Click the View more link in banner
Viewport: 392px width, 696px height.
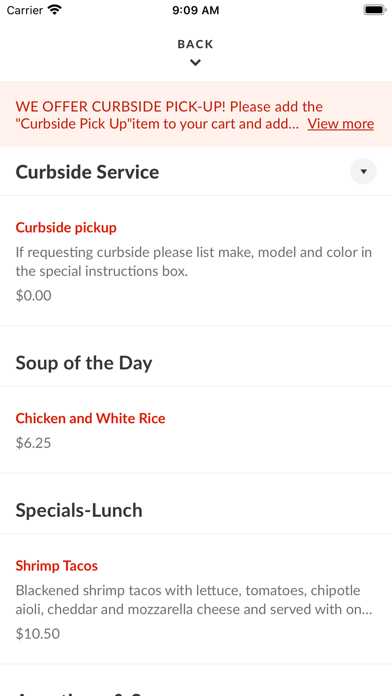[341, 124]
